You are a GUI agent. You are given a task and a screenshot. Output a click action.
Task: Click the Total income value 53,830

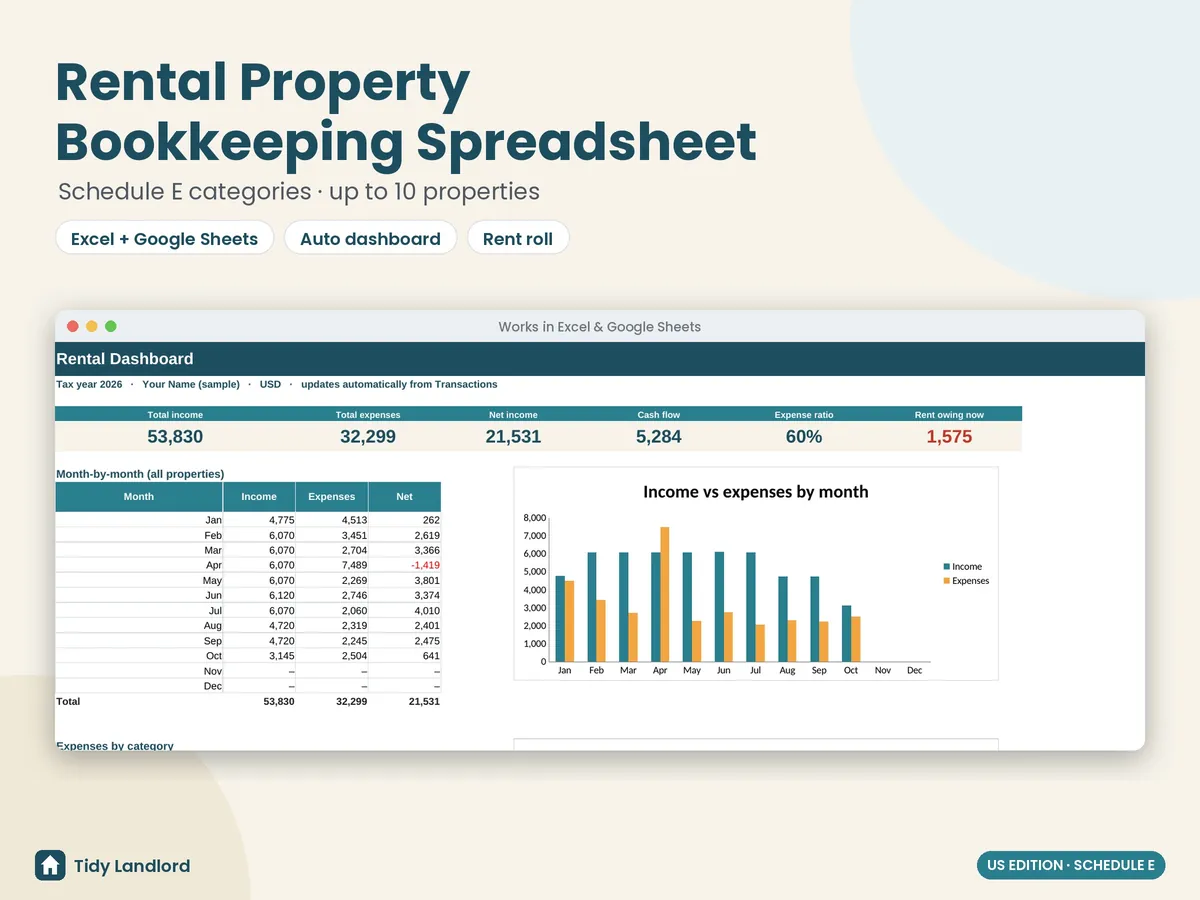point(175,437)
